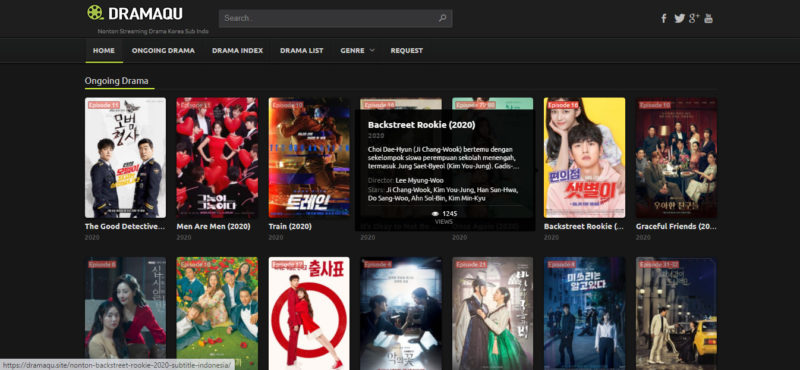Open The Good Detective poster thumbnail

click(x=125, y=158)
